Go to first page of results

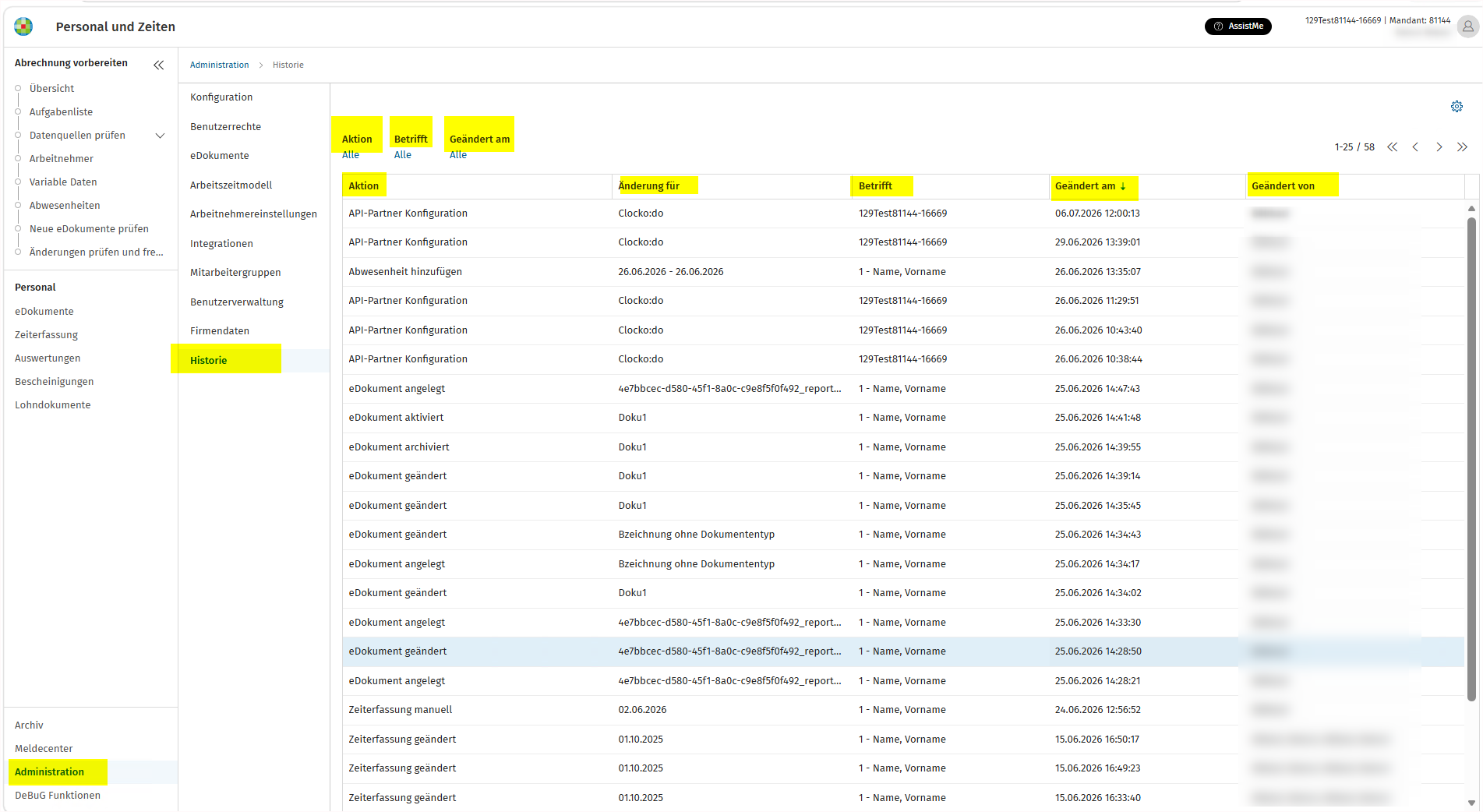[1392, 147]
